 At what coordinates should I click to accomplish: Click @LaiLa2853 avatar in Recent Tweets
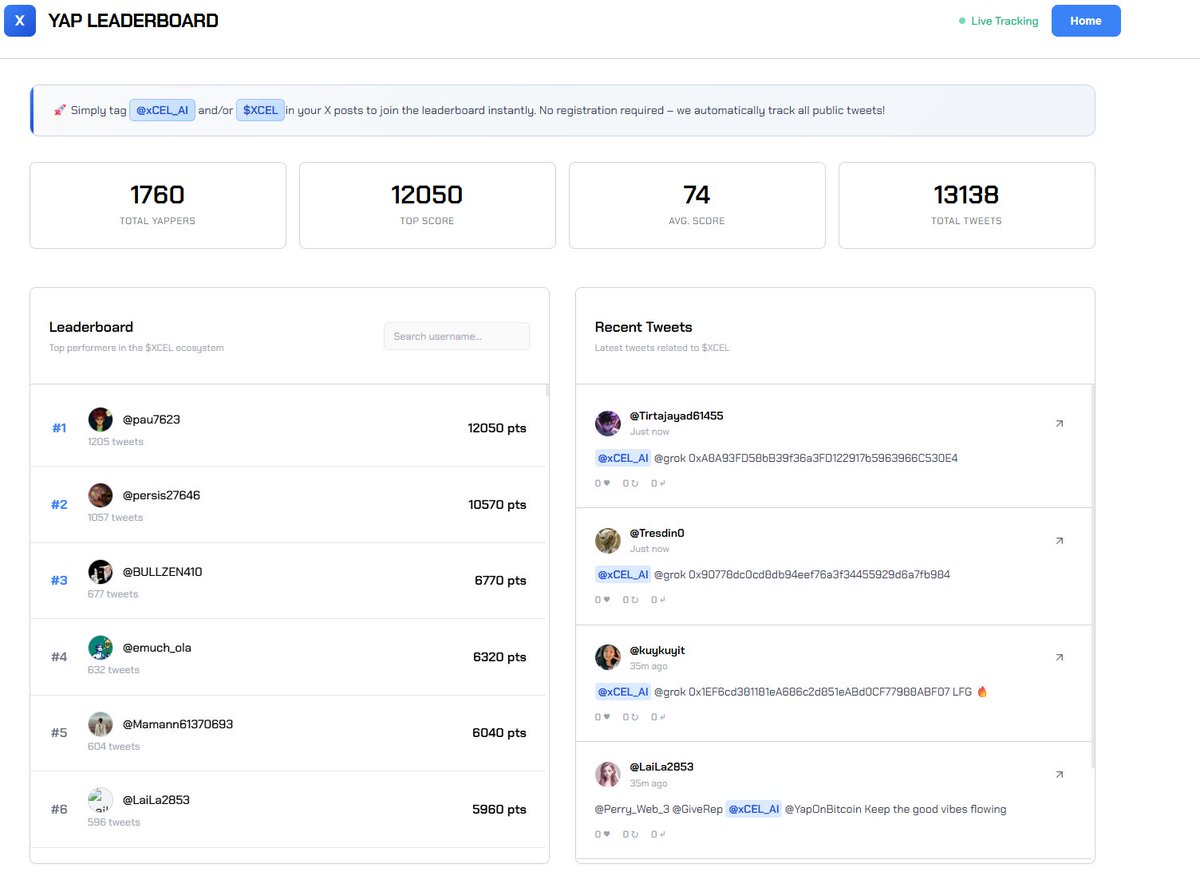tap(608, 774)
